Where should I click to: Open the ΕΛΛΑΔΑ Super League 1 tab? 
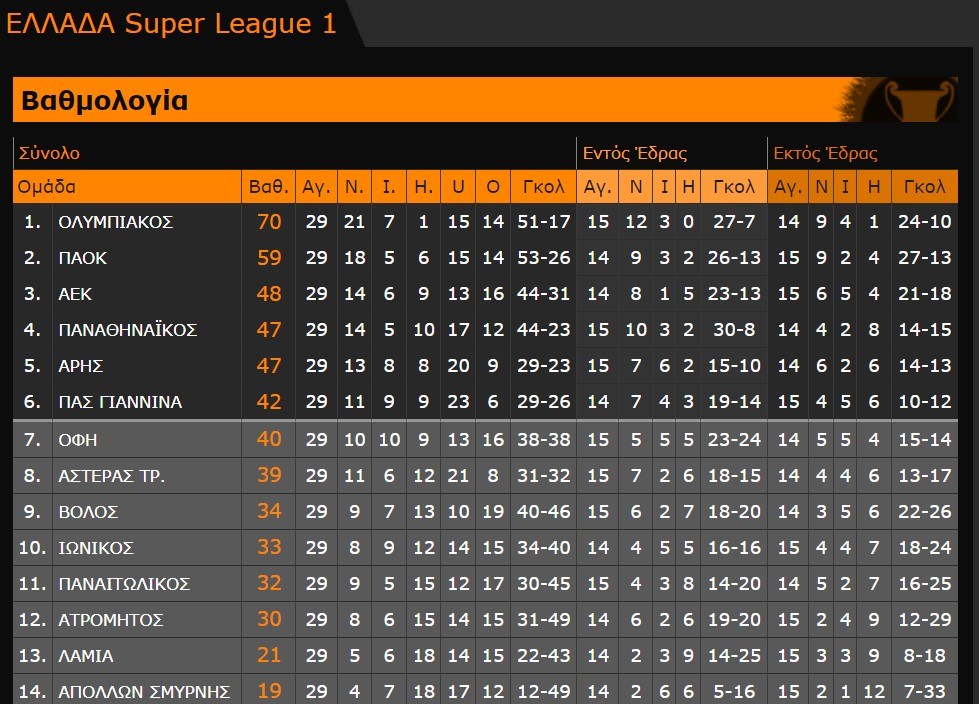pyautogui.click(x=172, y=24)
